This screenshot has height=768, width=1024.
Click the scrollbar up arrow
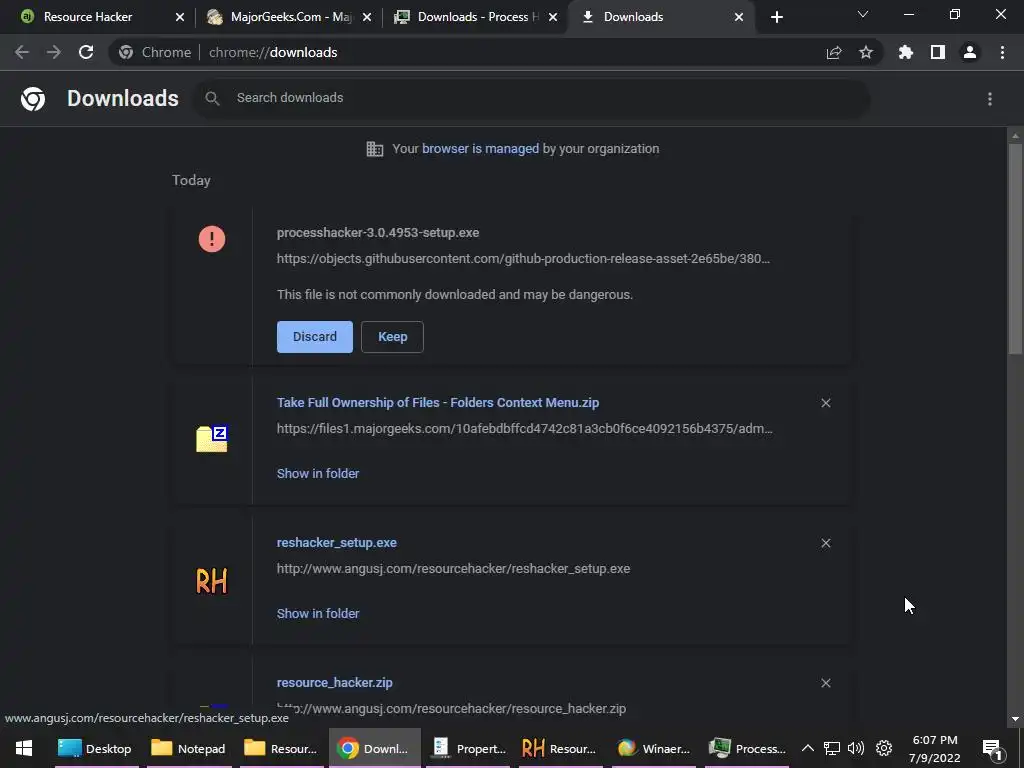pyautogui.click(x=1015, y=136)
